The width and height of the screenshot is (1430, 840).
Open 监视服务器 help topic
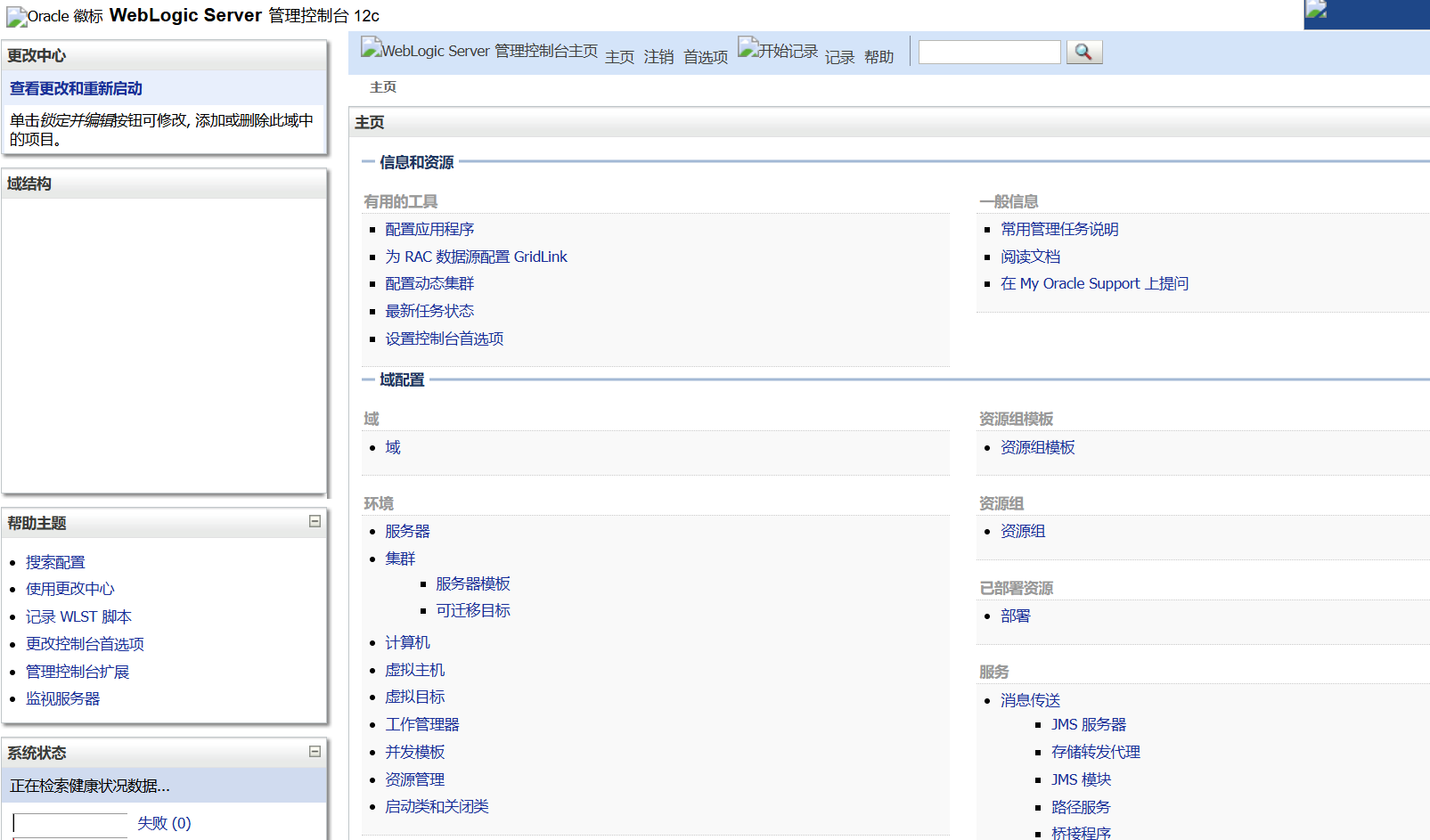point(62,698)
